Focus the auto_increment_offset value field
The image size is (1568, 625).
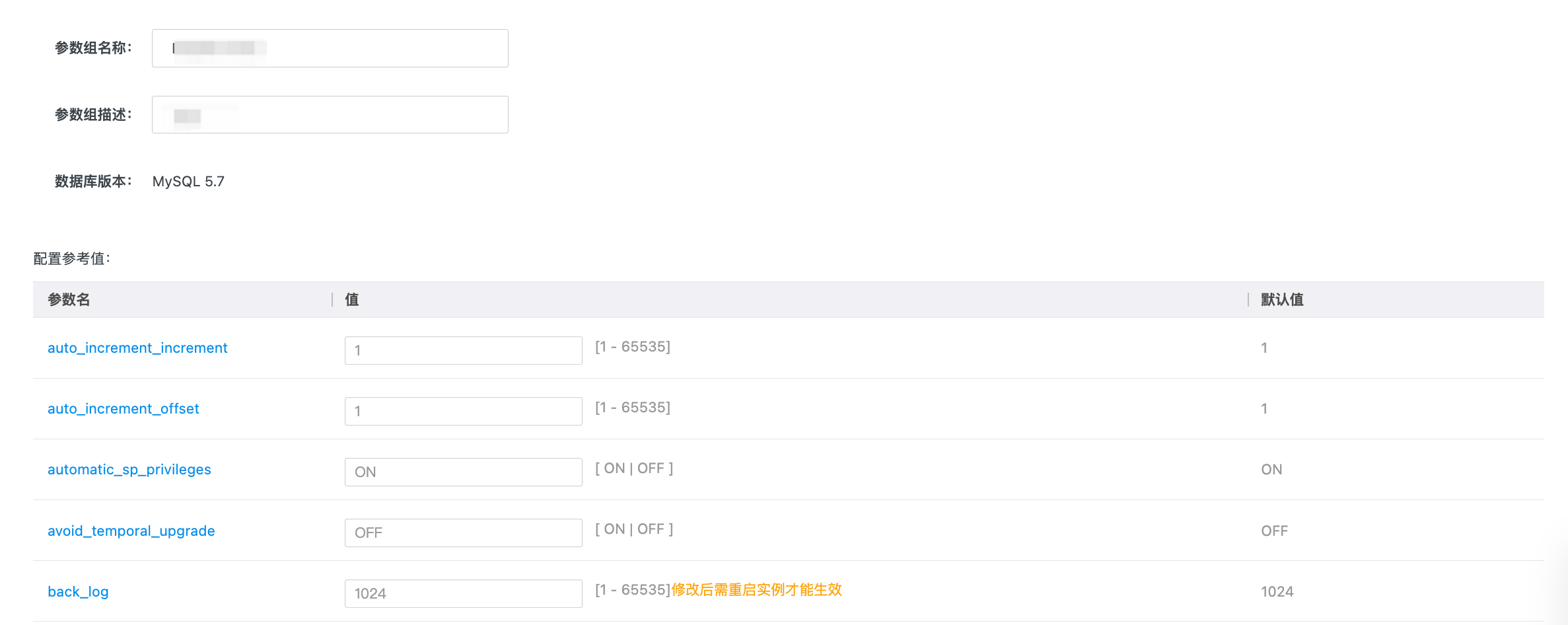pyautogui.click(x=463, y=412)
